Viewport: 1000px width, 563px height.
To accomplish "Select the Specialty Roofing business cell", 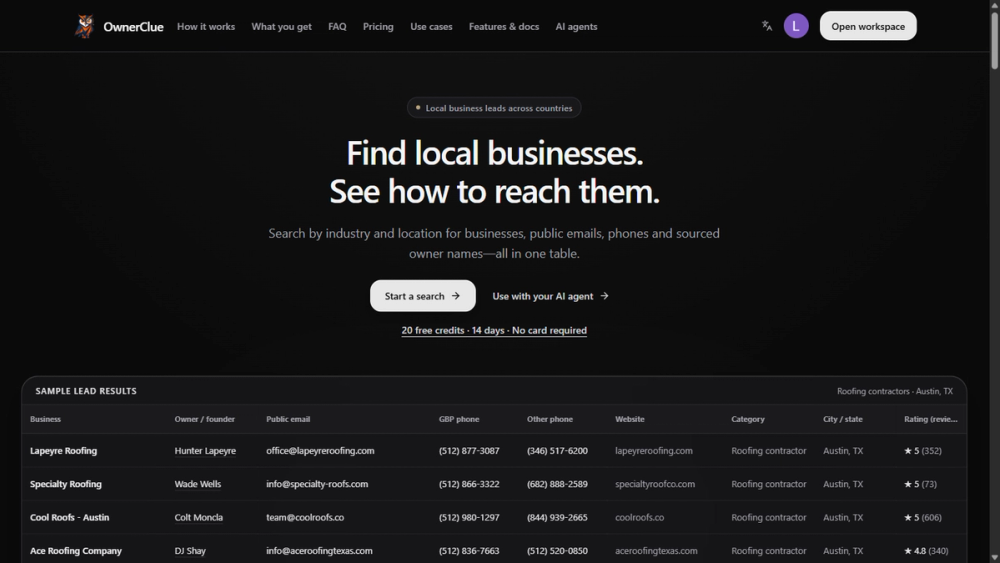I will click(x=66, y=484).
